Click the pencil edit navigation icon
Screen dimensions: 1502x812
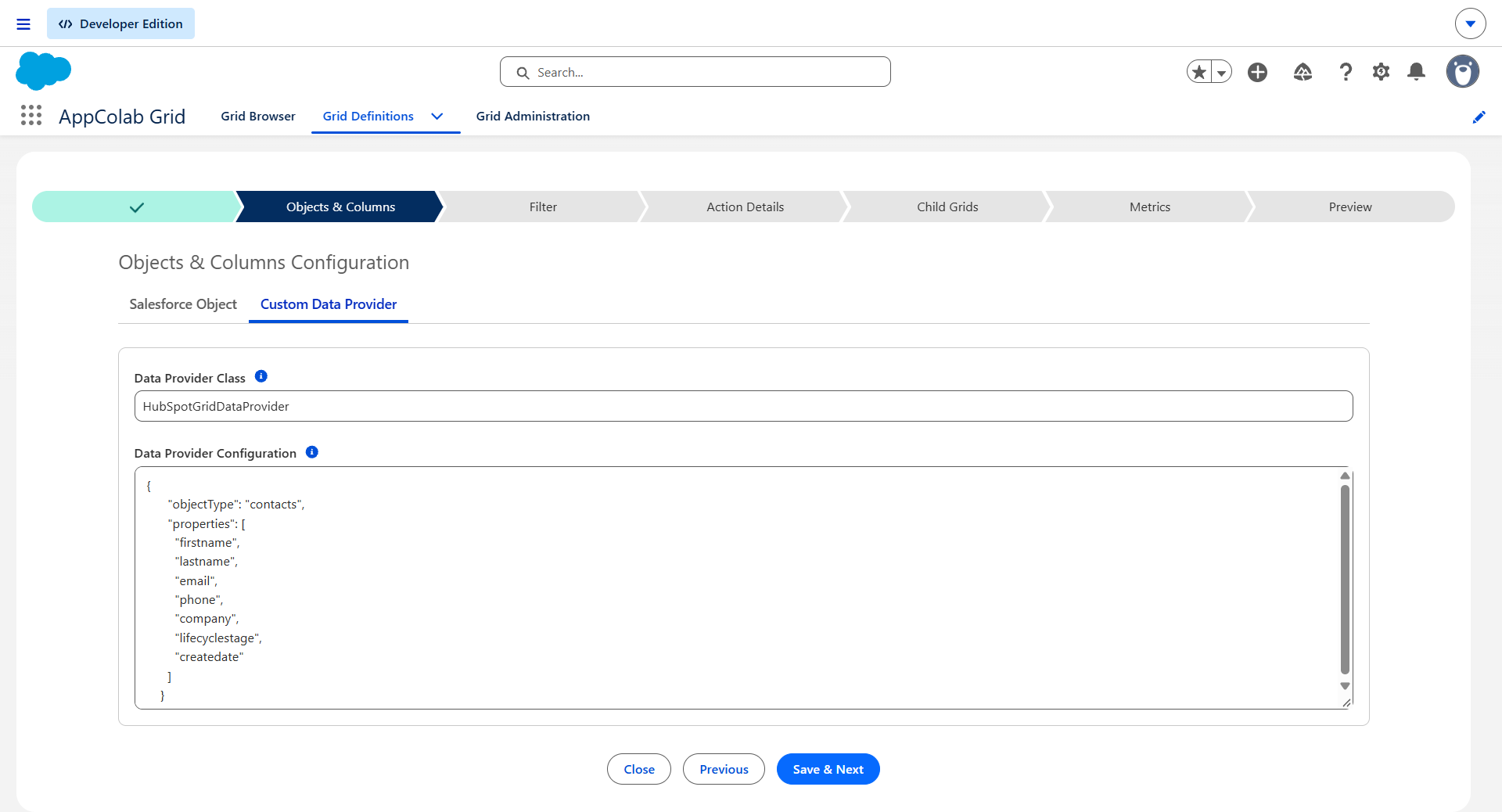click(x=1479, y=117)
